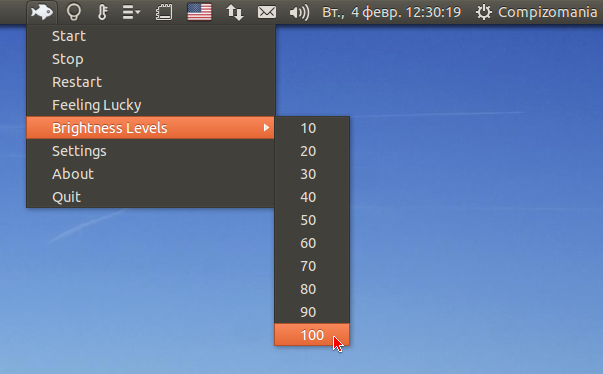Screen dimensions: 603x374
Task: Open the power gear session icon
Action: pos(483,12)
